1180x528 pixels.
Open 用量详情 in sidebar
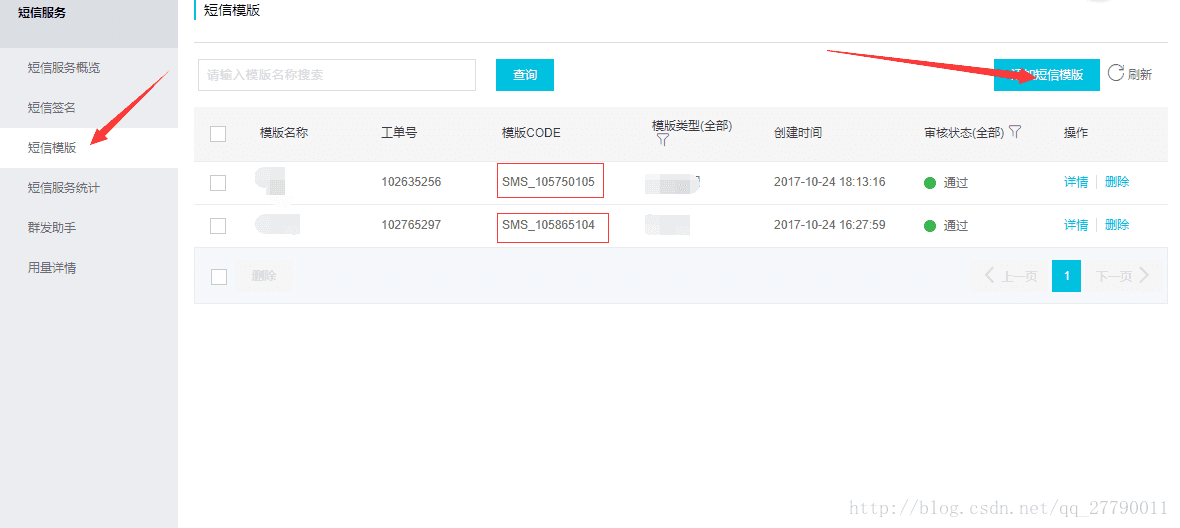click(52, 268)
